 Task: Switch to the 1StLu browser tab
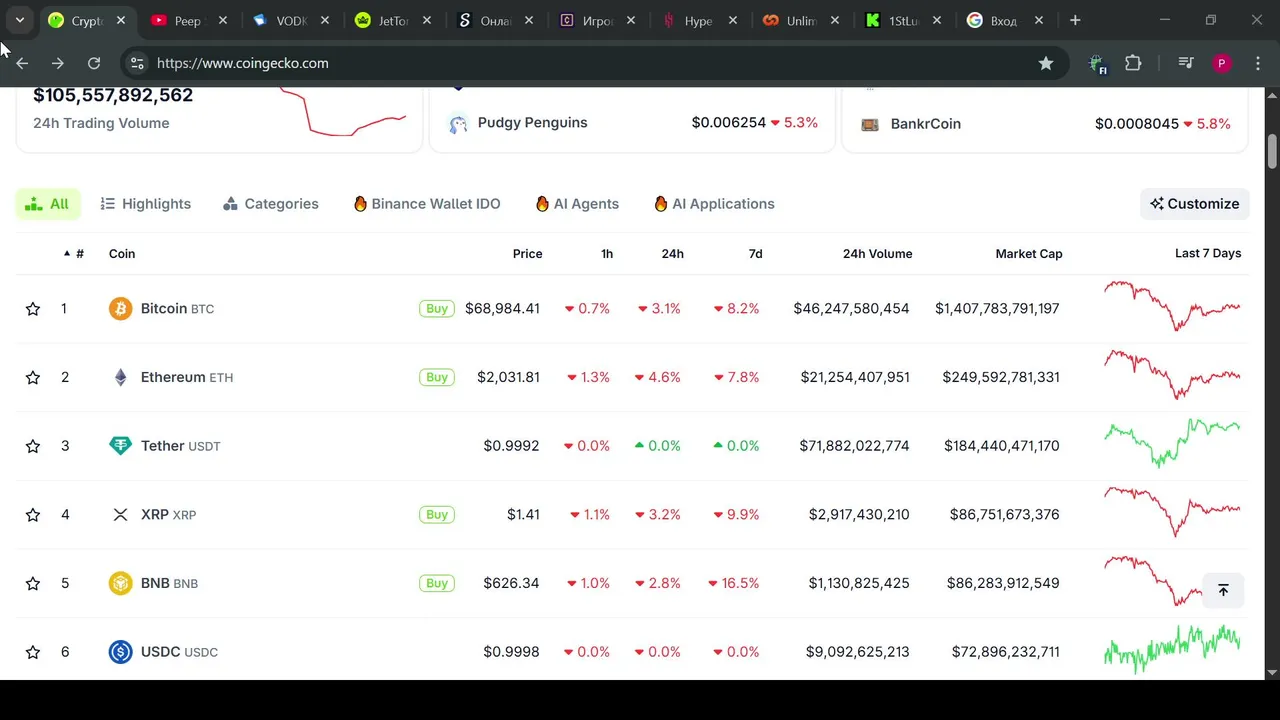[903, 20]
